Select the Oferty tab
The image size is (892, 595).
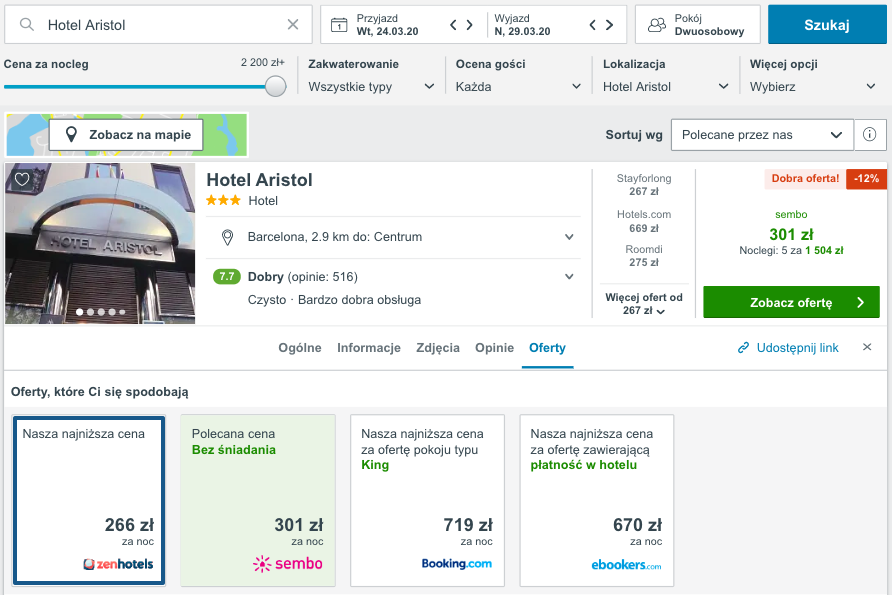(547, 348)
